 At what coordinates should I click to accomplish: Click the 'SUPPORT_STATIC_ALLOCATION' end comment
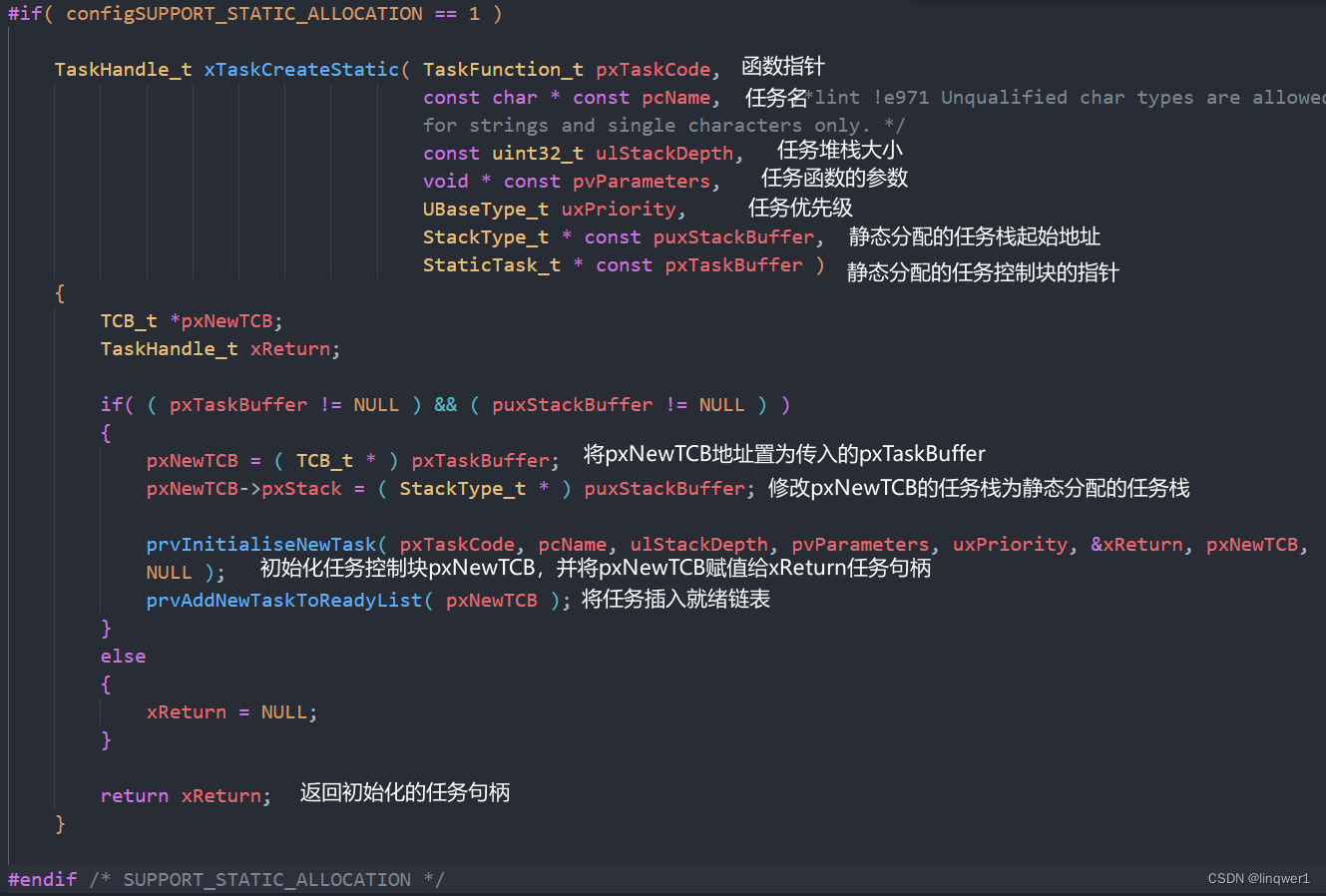[266, 880]
